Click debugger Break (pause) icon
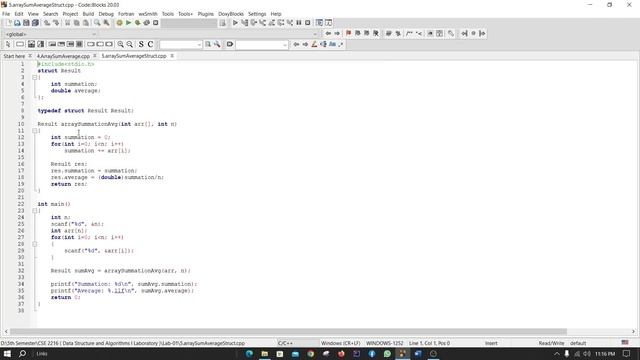 tap(299, 23)
